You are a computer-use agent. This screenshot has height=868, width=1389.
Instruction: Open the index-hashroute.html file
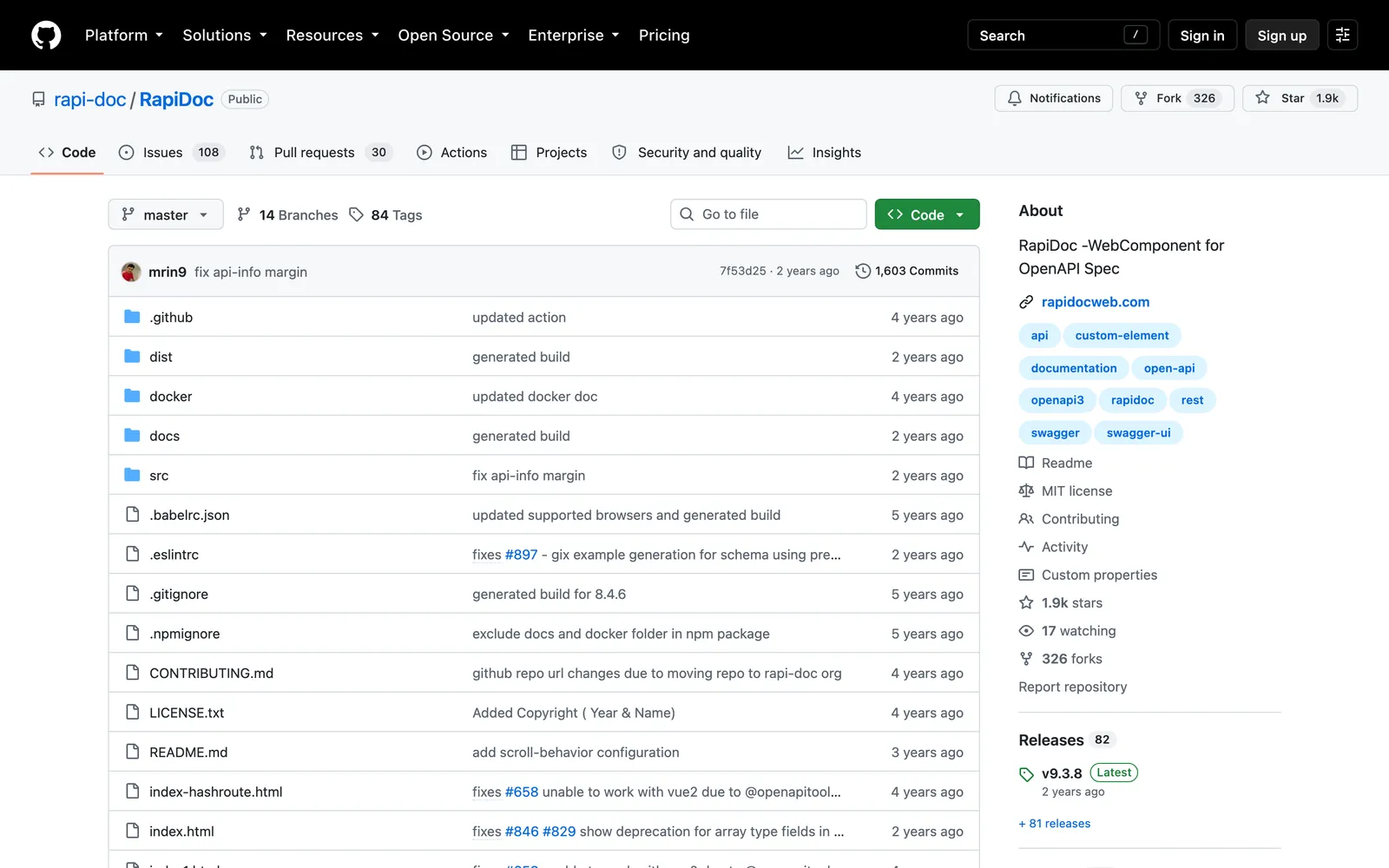(216, 792)
